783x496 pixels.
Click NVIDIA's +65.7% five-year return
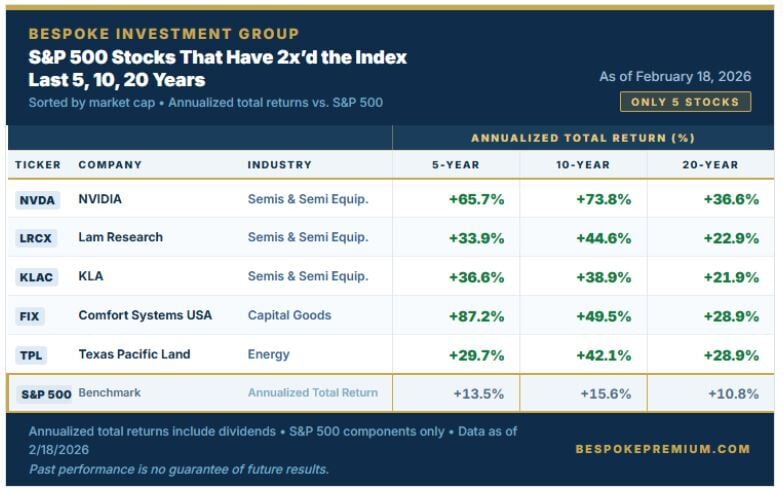click(x=476, y=199)
